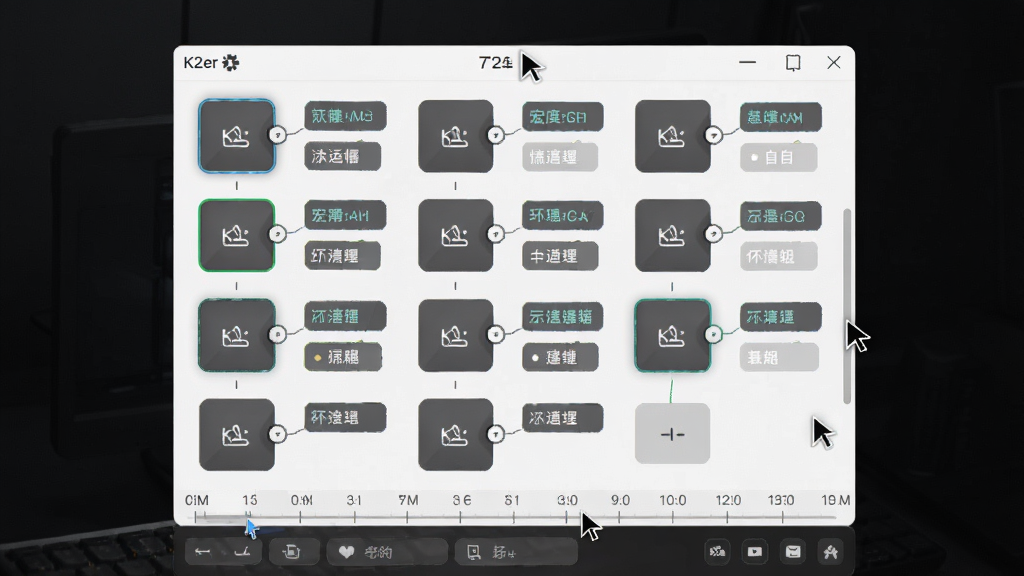Jump to the 7M mark on the timeline

[x=408, y=500]
